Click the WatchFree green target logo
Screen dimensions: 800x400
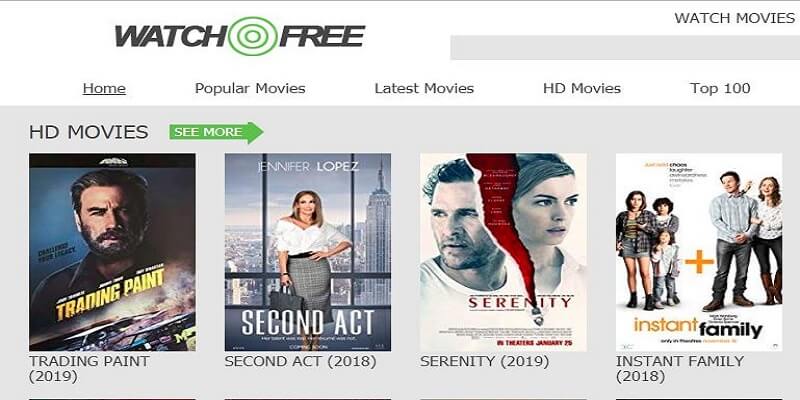click(253, 36)
